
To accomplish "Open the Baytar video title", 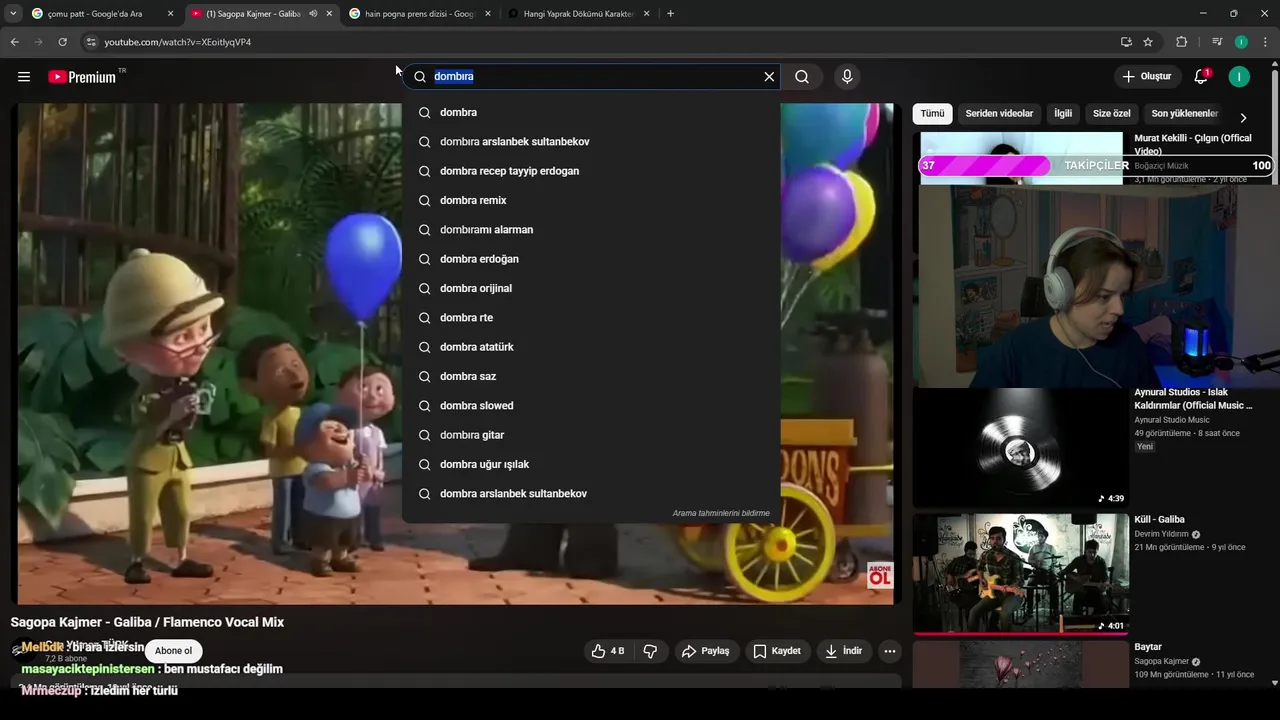I will (x=1148, y=647).
